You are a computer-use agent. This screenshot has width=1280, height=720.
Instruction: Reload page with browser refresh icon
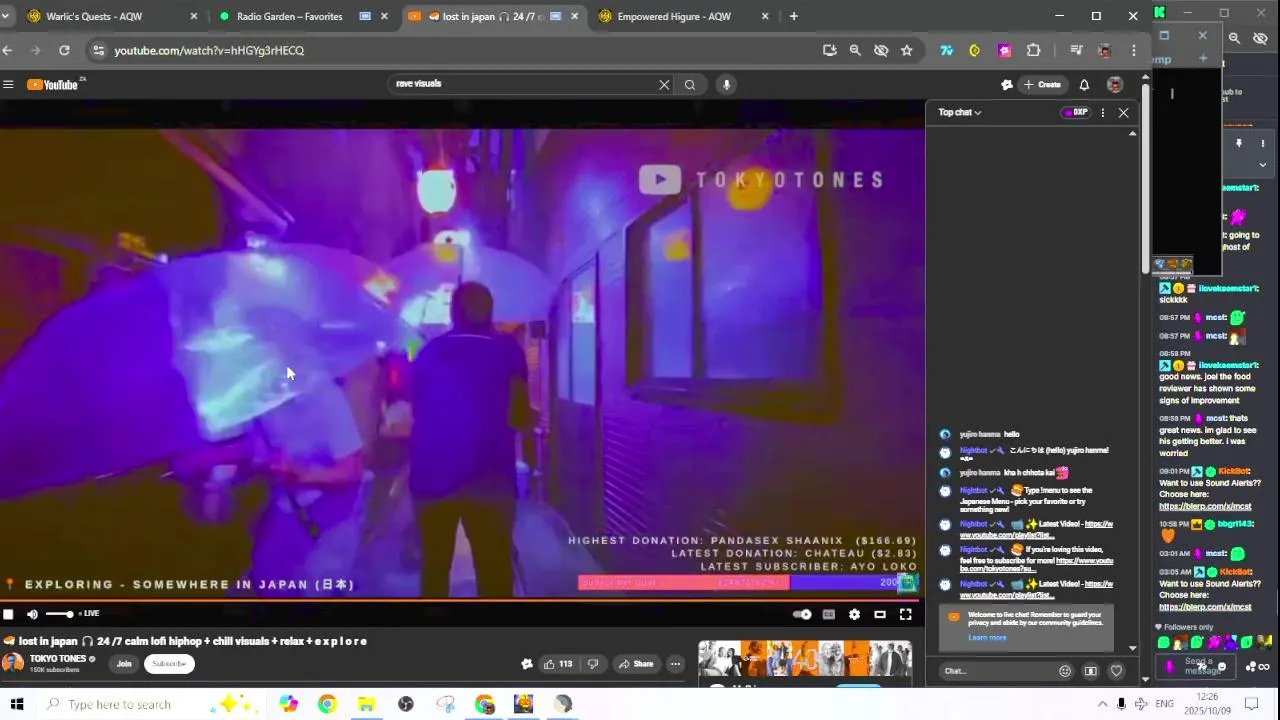pos(64,50)
